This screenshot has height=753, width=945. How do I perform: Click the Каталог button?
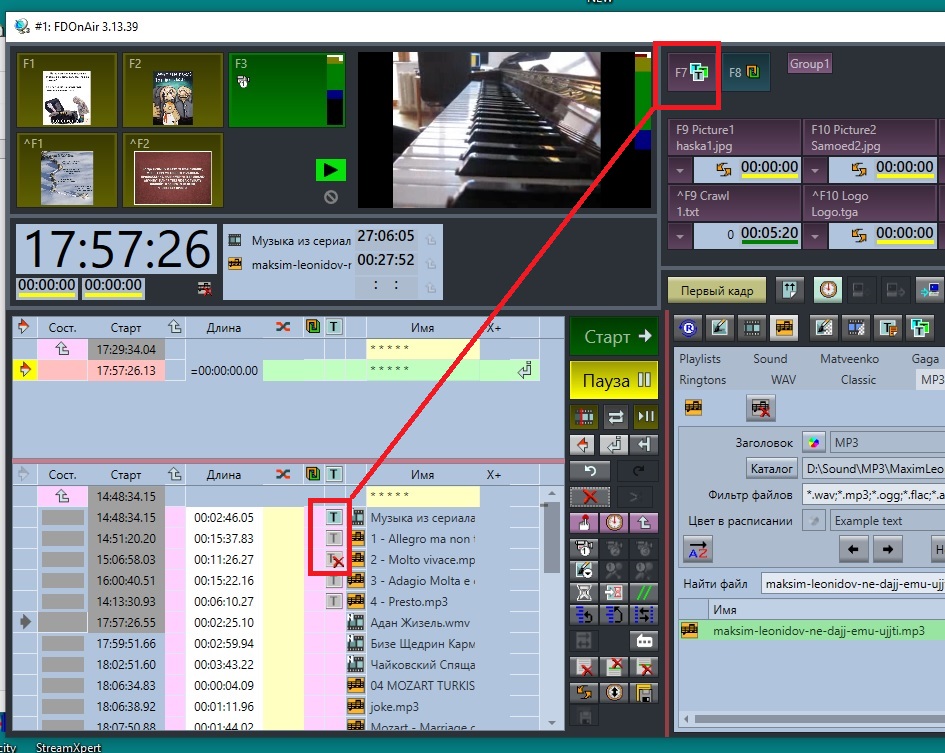point(771,468)
